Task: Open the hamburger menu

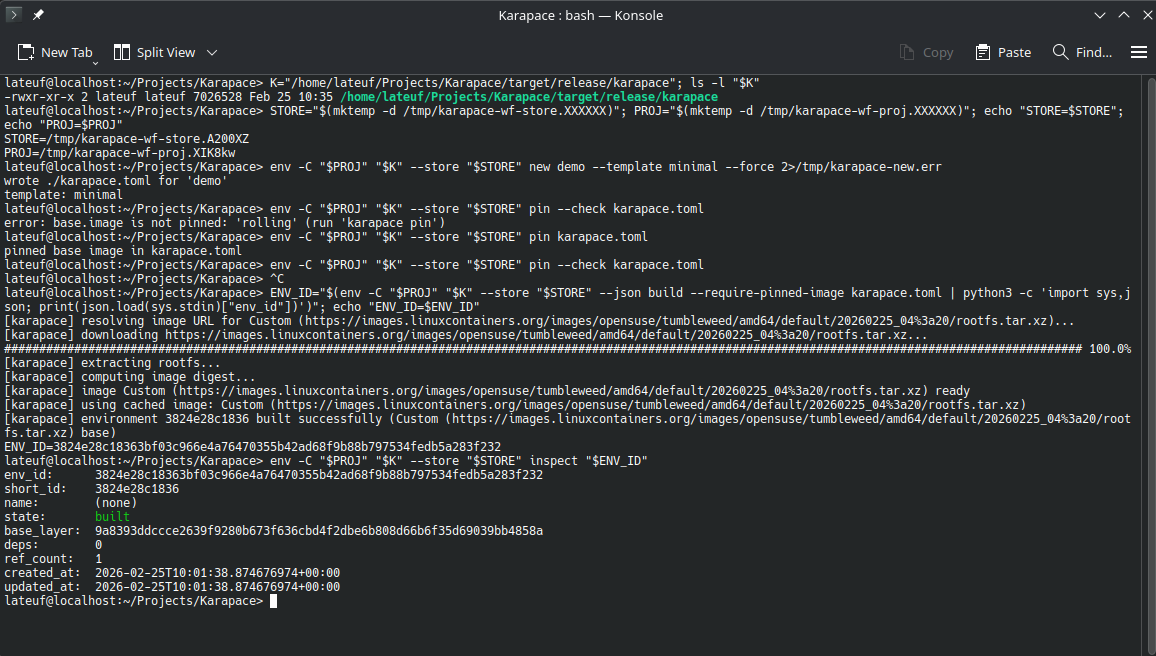Action: [1138, 52]
